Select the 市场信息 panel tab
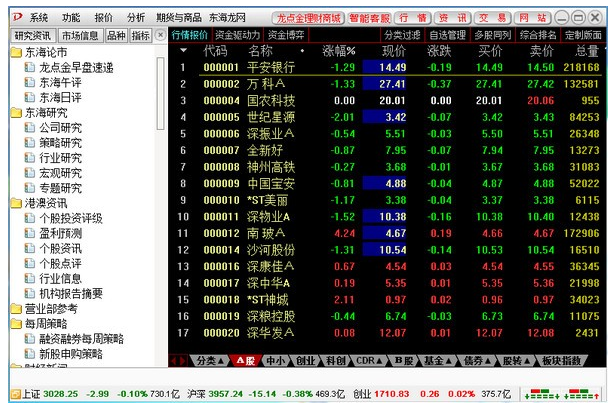Screen dimensions: 615x414 80,36
